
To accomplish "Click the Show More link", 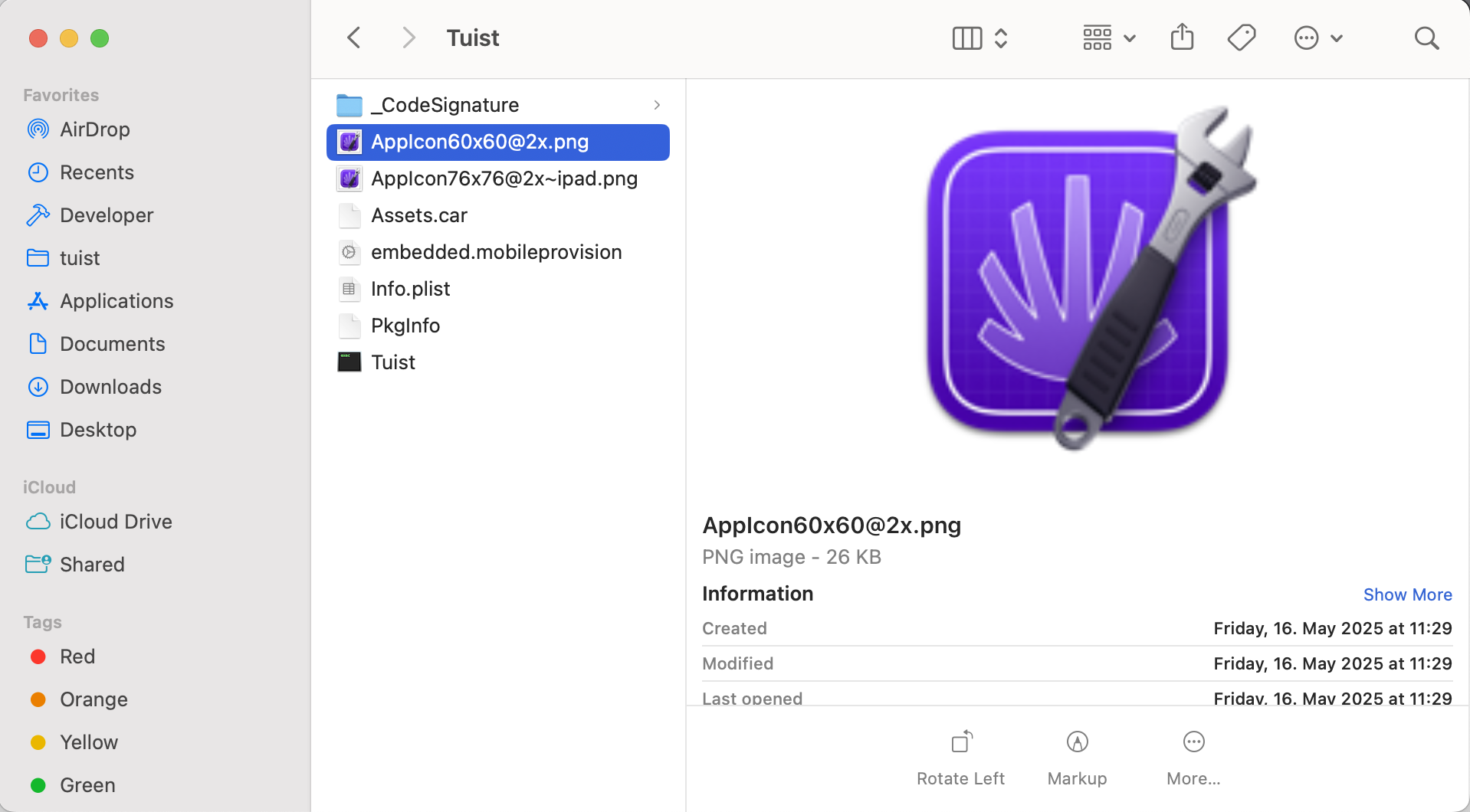I will (1407, 594).
